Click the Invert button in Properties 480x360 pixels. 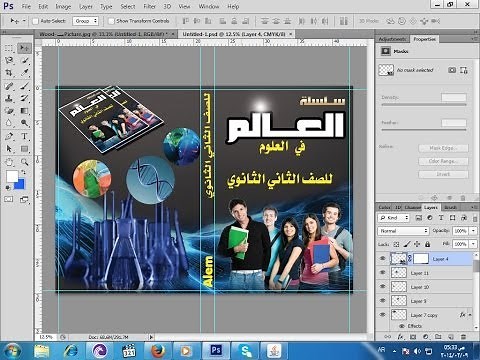tap(443, 174)
